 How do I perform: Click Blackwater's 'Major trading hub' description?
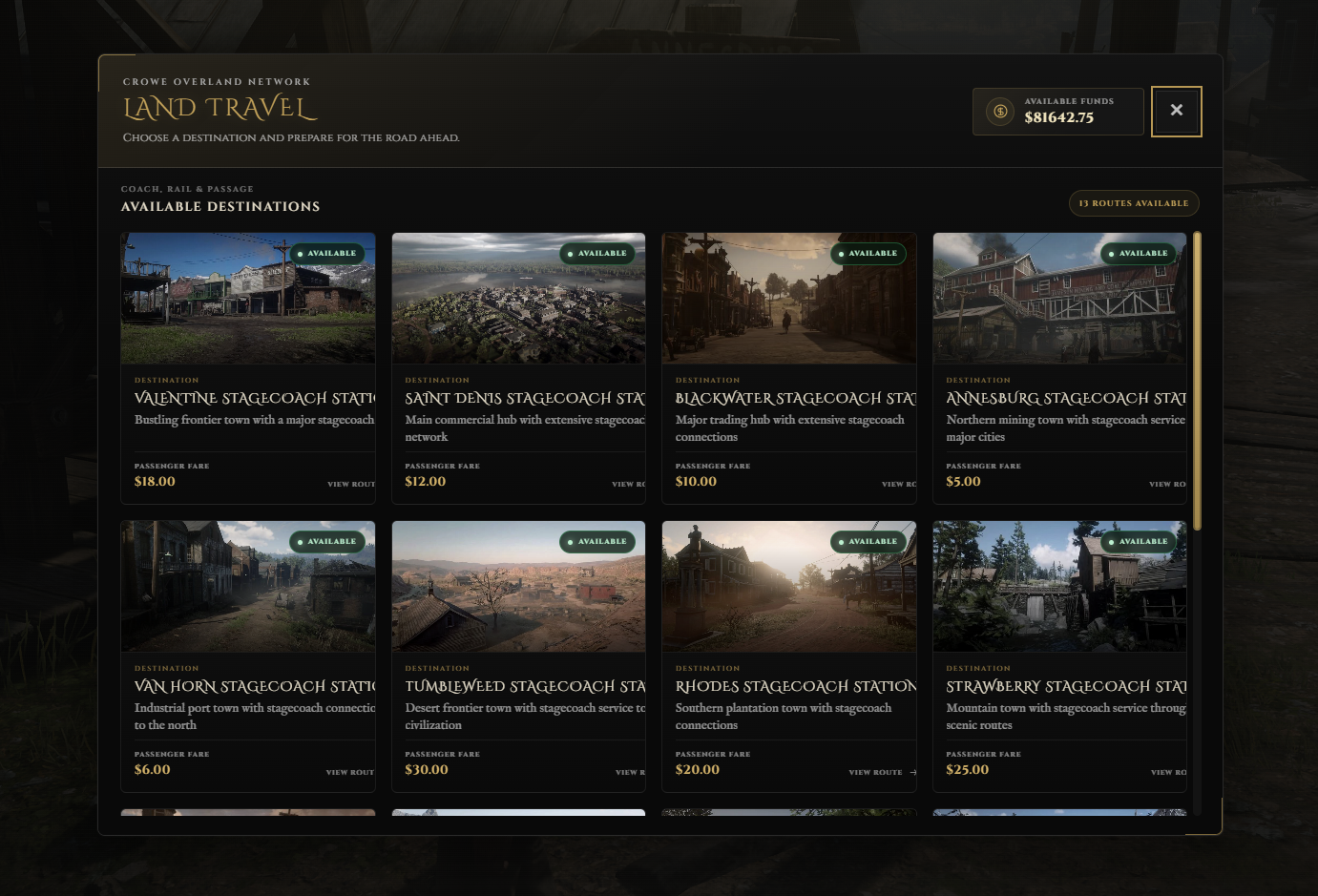coord(790,428)
